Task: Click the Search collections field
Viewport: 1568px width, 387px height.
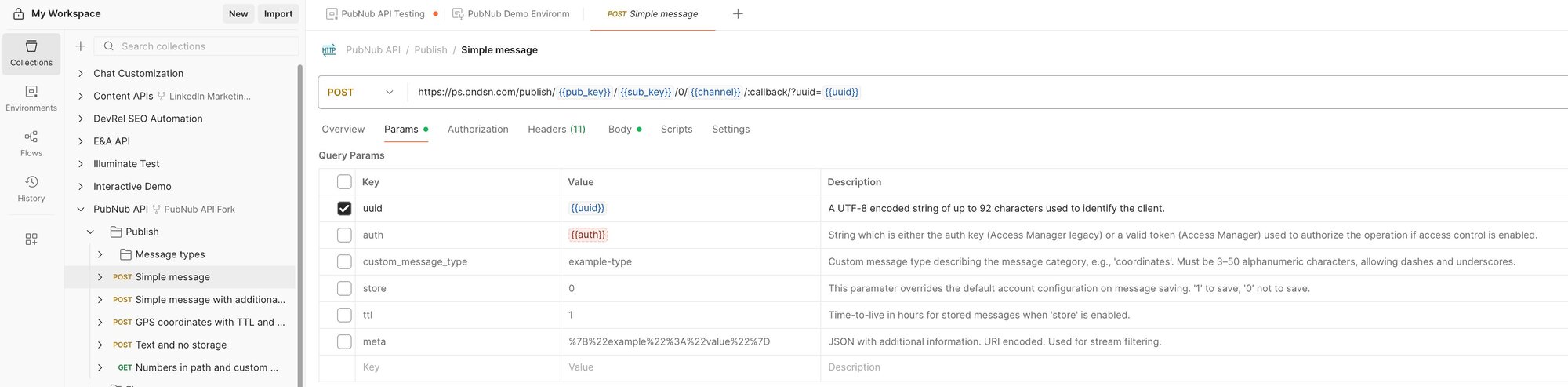Action: [x=196, y=46]
